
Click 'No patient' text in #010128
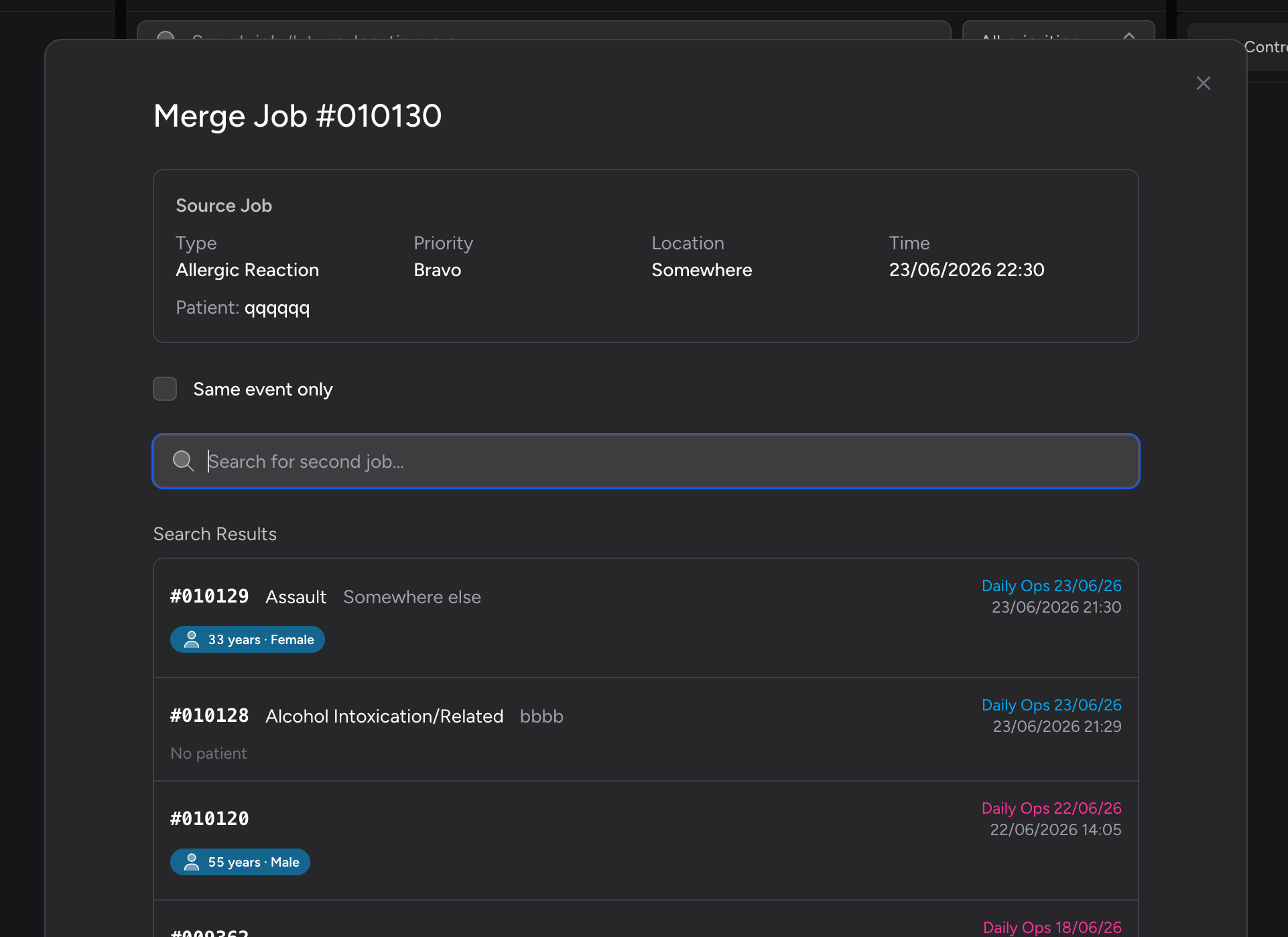[208, 753]
